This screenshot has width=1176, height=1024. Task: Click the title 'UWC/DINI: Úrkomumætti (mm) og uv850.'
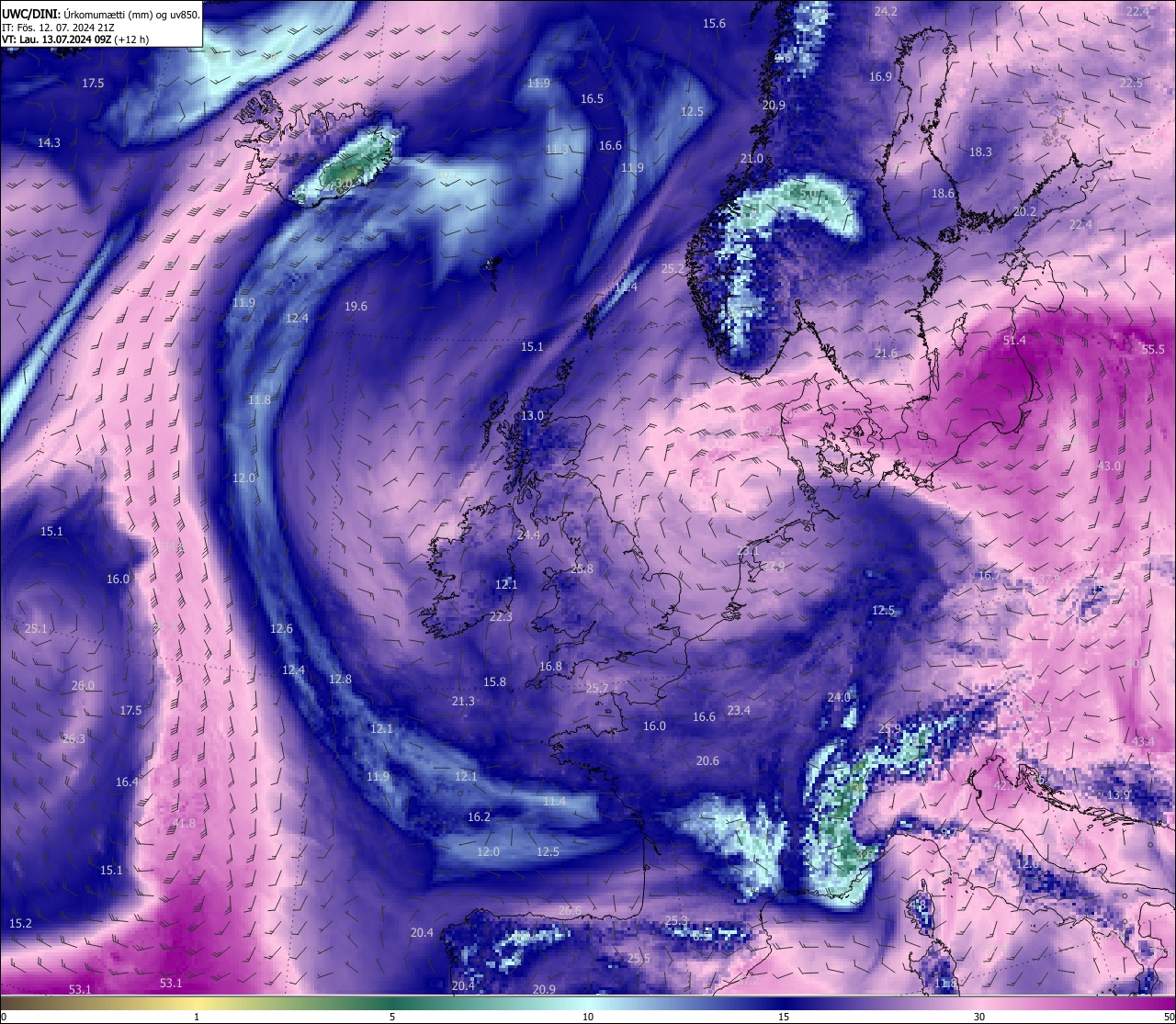point(101,15)
